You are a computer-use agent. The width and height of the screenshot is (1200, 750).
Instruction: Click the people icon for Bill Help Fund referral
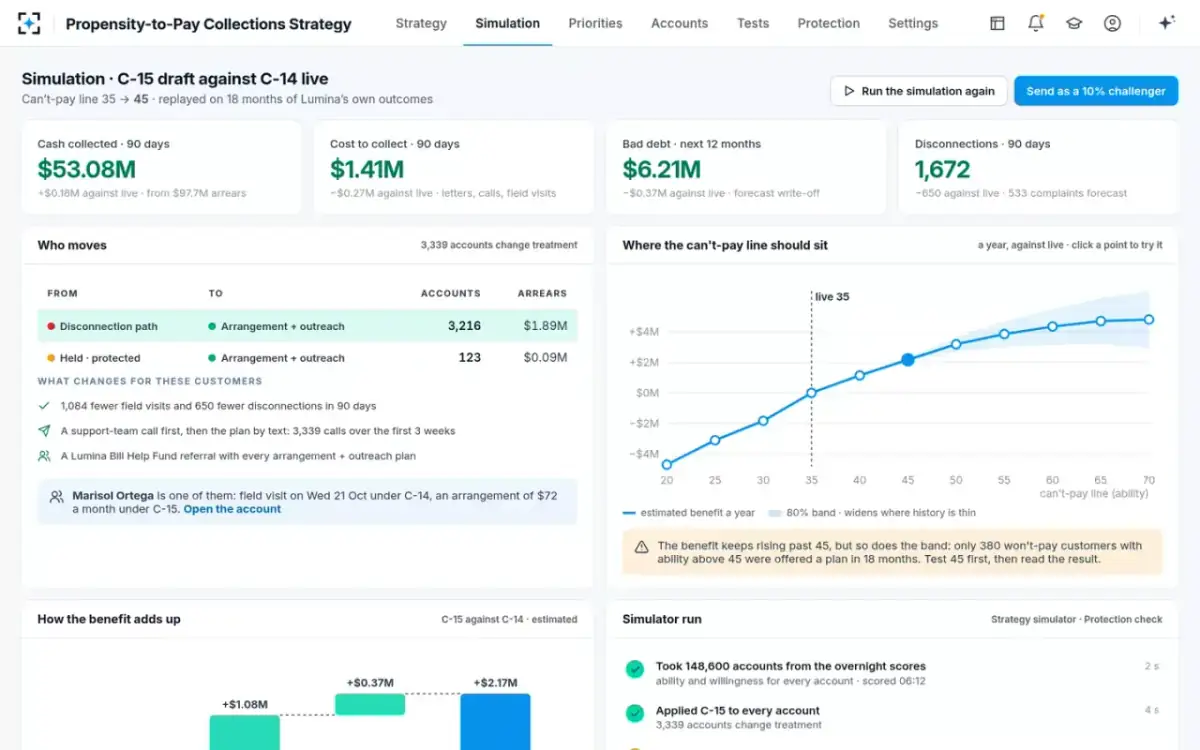[x=44, y=456]
